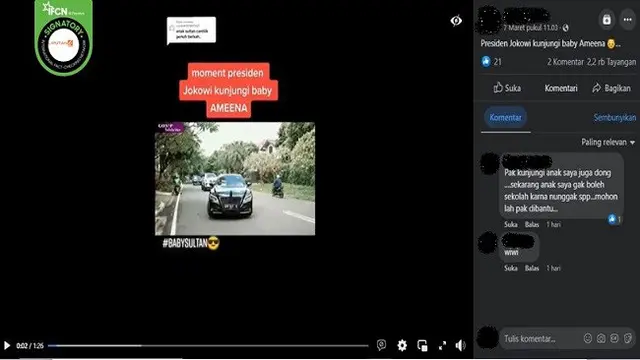640x360 pixels.
Task: Click the car video frame
Action: click(x=235, y=179)
